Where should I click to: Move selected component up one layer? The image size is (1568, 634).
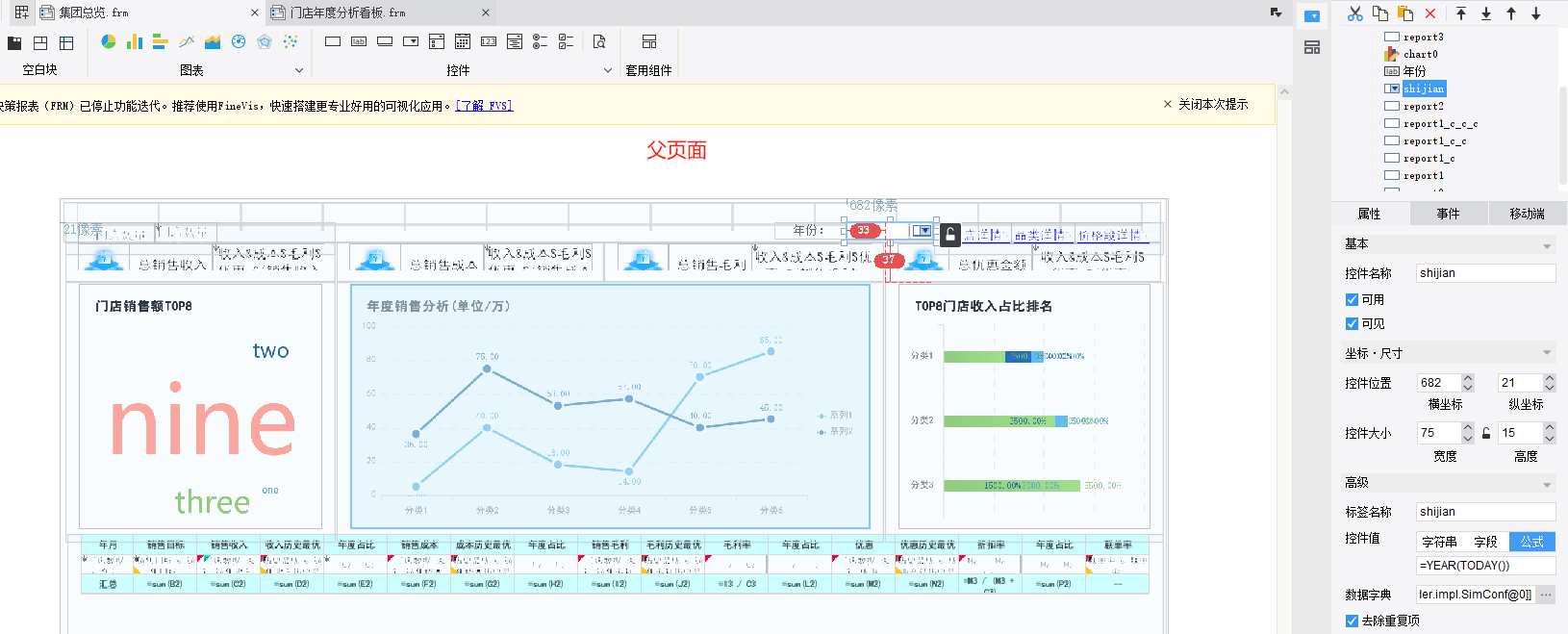click(1511, 13)
